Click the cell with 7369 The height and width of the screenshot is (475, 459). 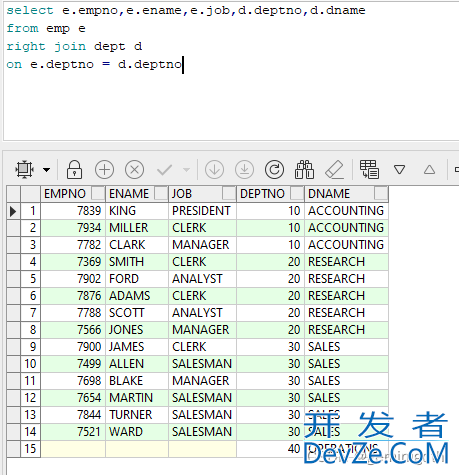pos(73,262)
